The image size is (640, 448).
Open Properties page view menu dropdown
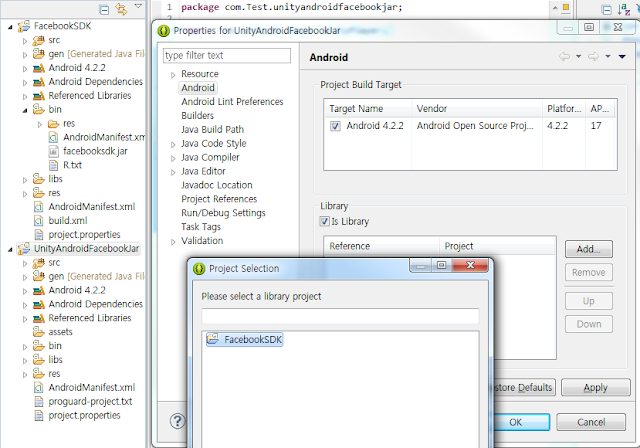[622, 57]
